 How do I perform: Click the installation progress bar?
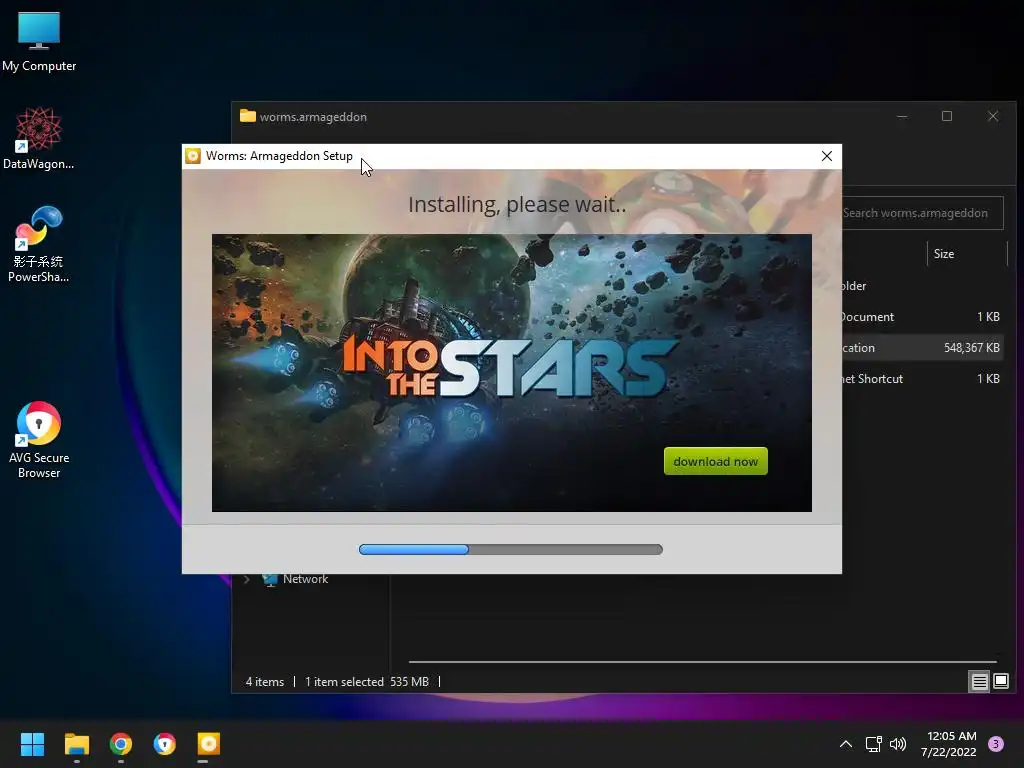[x=511, y=549]
